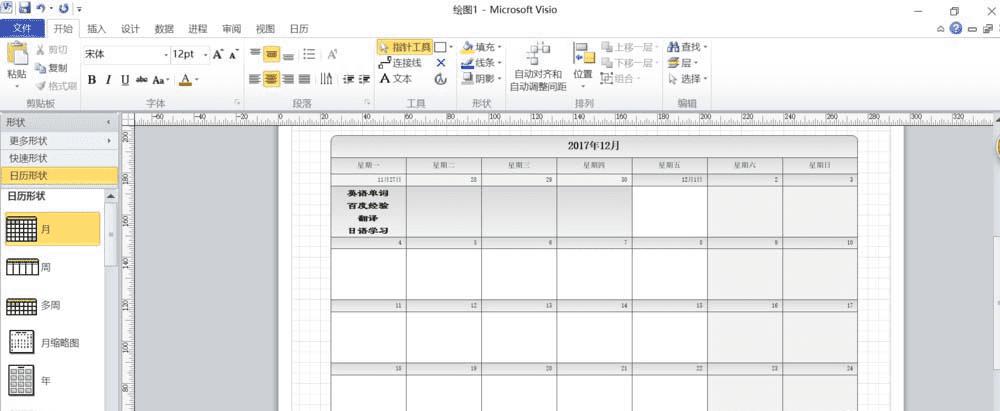
Task: Switch to the Insert (插入) tab
Action: (x=96, y=29)
